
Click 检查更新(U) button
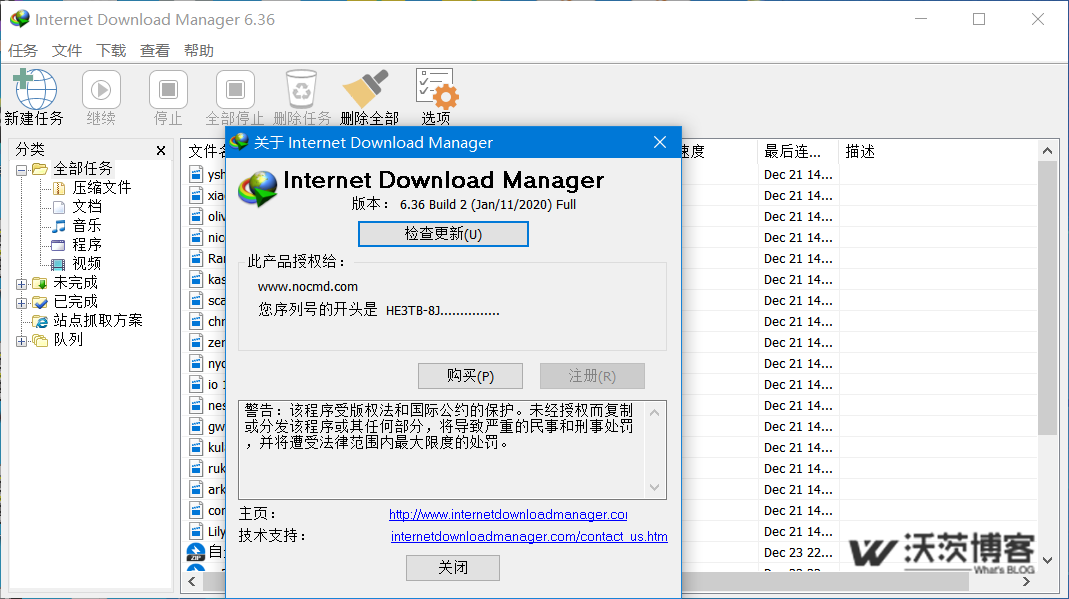pyautogui.click(x=443, y=234)
